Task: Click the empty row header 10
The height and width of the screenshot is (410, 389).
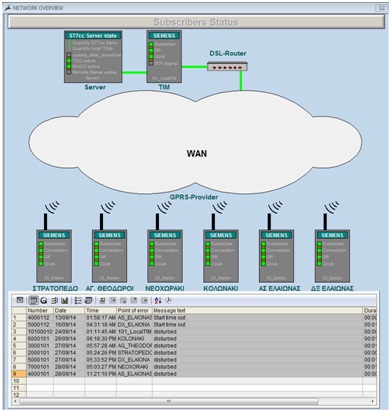Action: coord(19,381)
